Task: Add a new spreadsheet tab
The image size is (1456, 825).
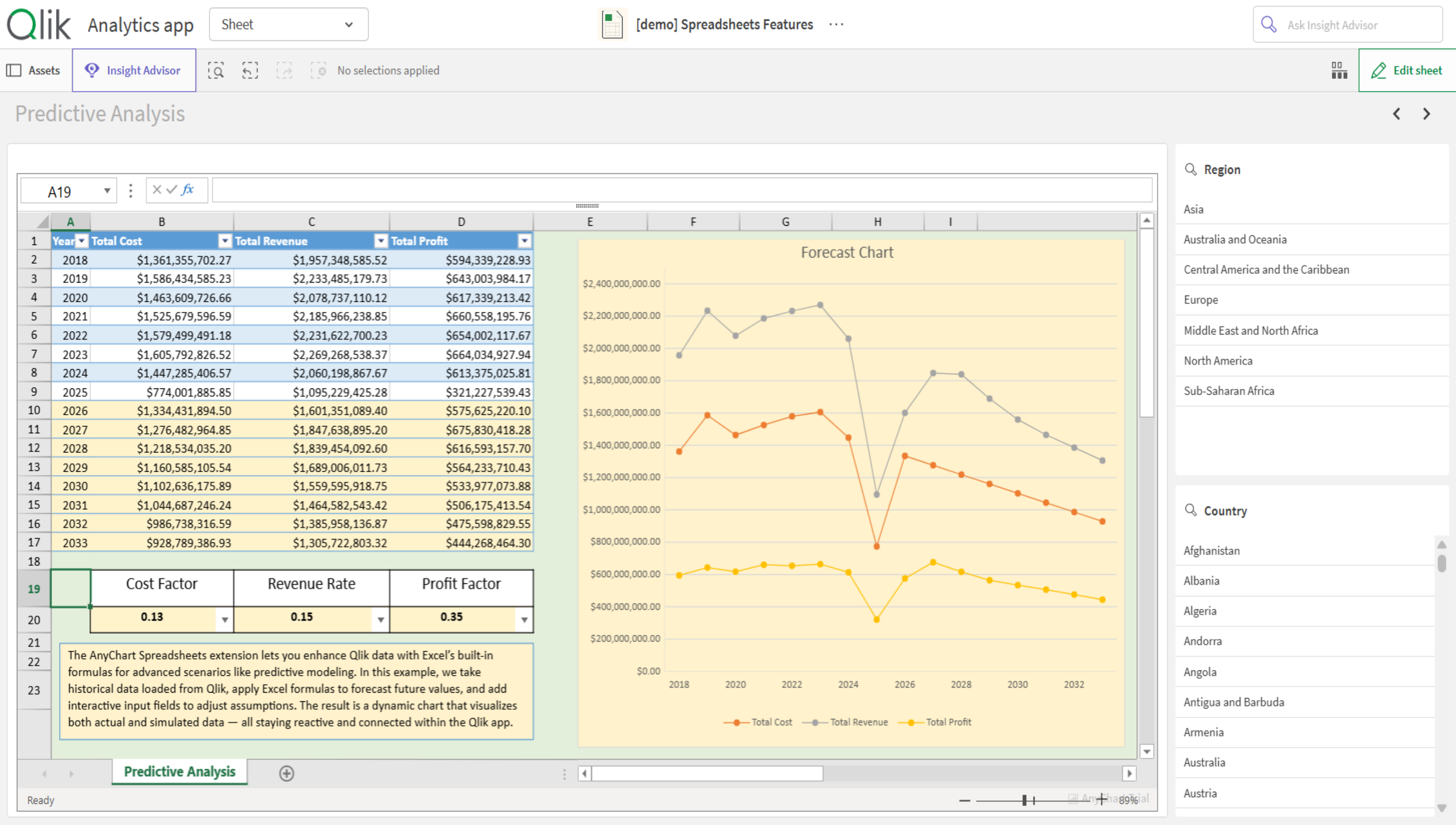Action: point(287,773)
